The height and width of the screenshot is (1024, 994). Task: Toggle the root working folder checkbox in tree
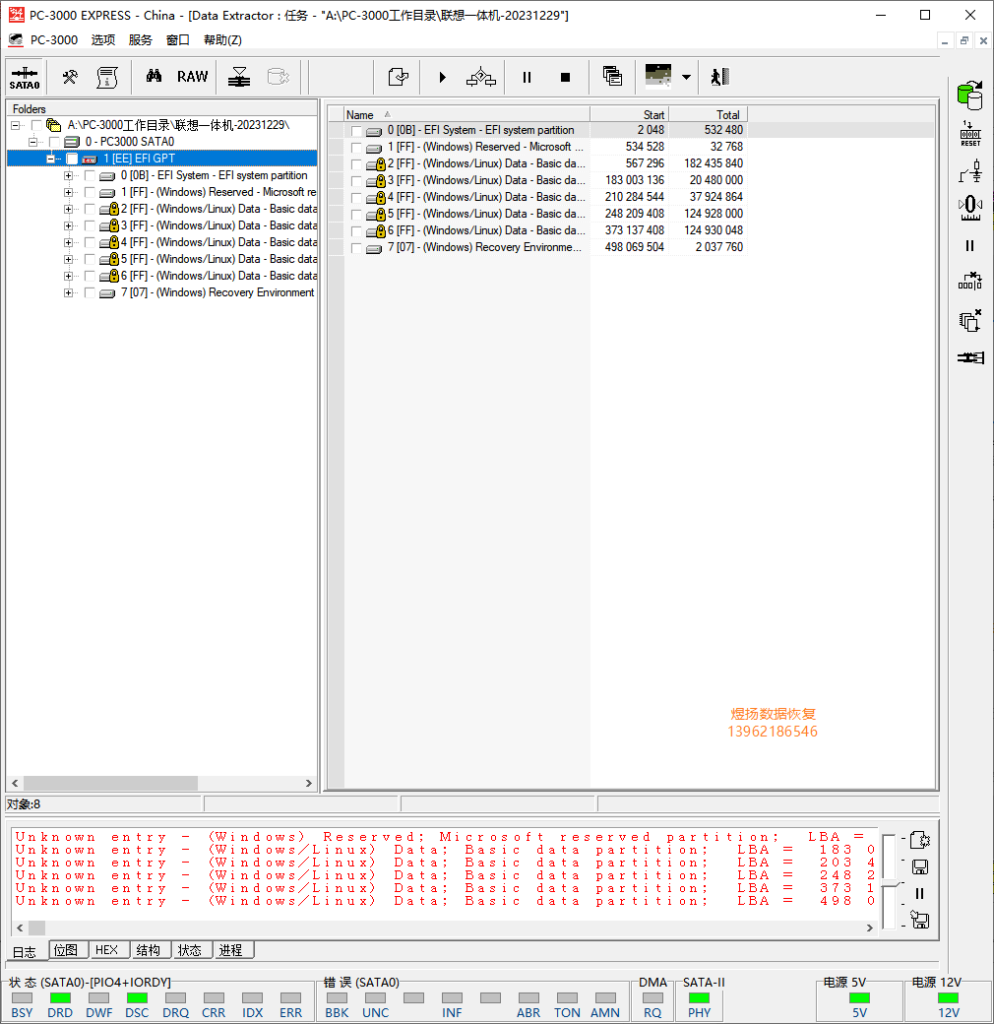point(37,125)
